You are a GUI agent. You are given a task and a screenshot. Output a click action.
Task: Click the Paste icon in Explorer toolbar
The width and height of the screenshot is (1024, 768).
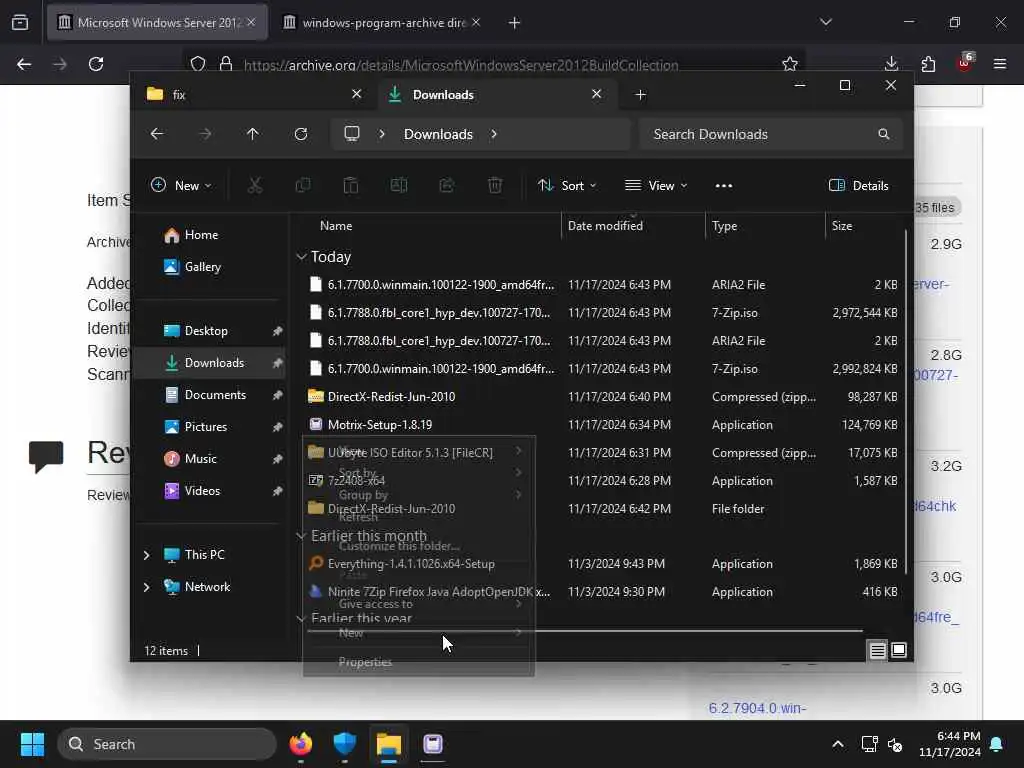coord(351,185)
